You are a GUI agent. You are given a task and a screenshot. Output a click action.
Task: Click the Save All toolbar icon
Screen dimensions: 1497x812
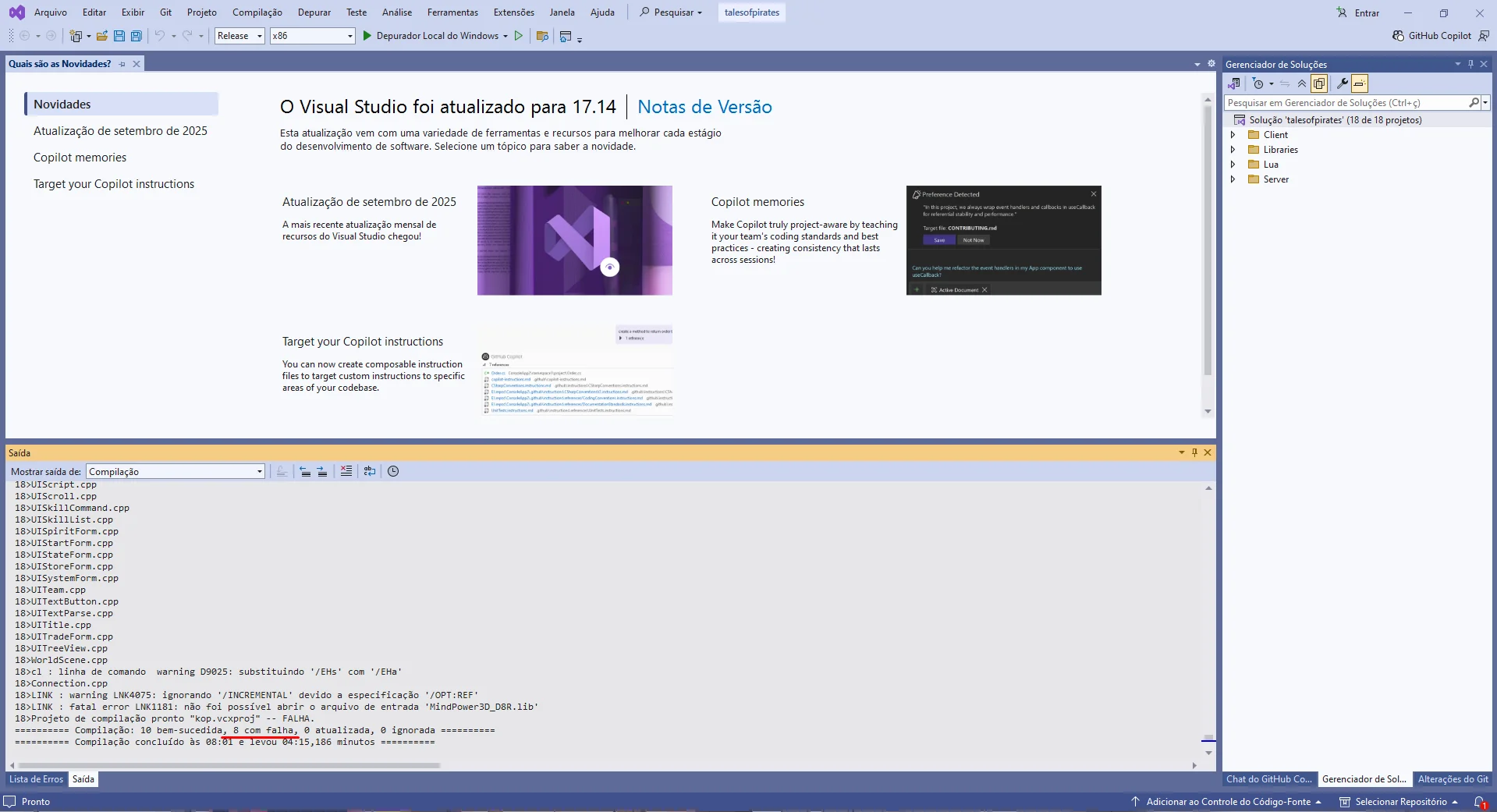137,36
